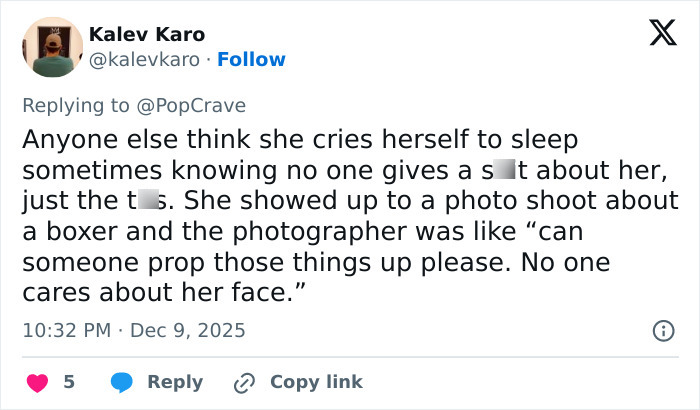Follow the Kalev Karo account

[251, 60]
